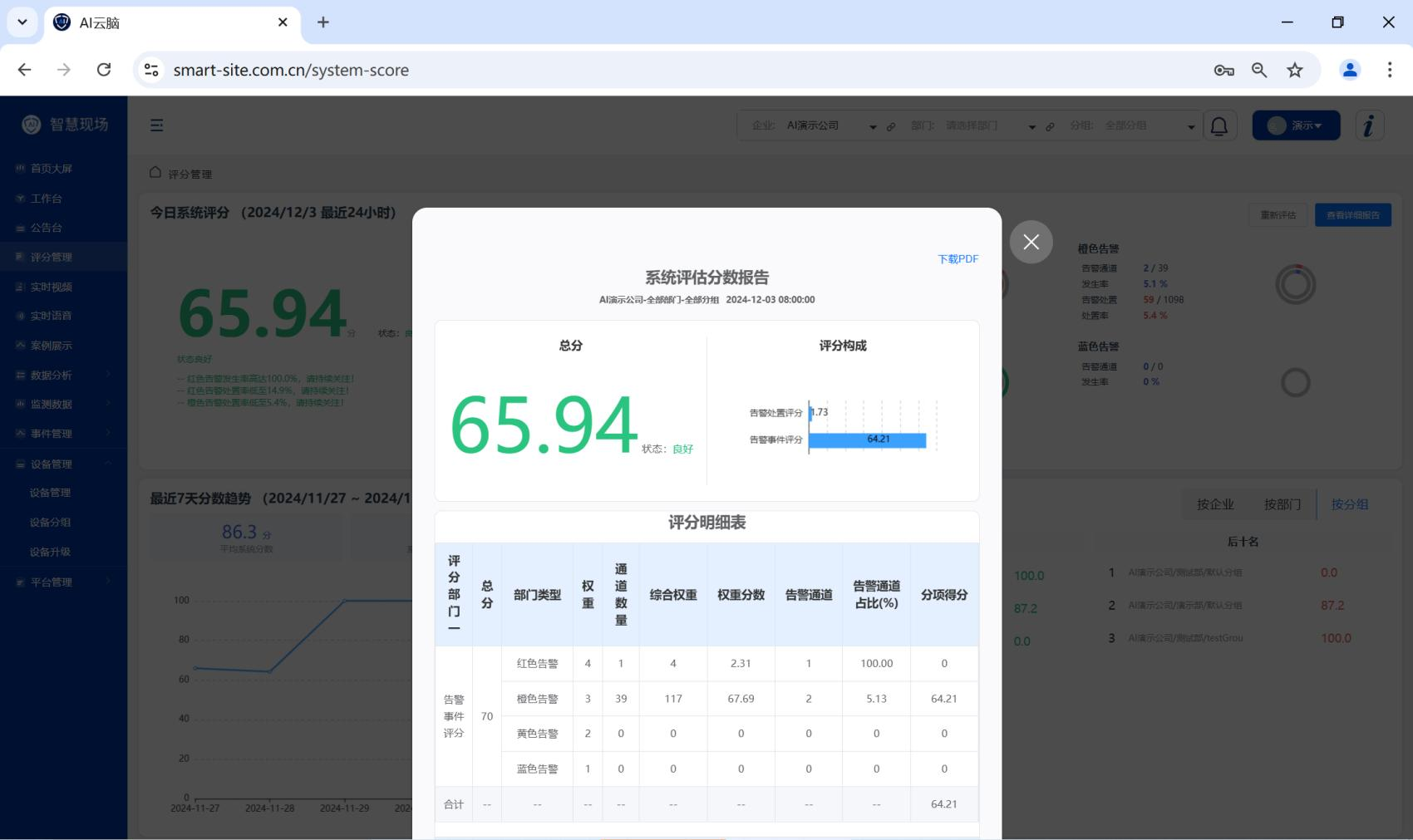Click the 橙色告警 row weighted score 67.69
This screenshot has width=1413, height=840.
point(741,699)
